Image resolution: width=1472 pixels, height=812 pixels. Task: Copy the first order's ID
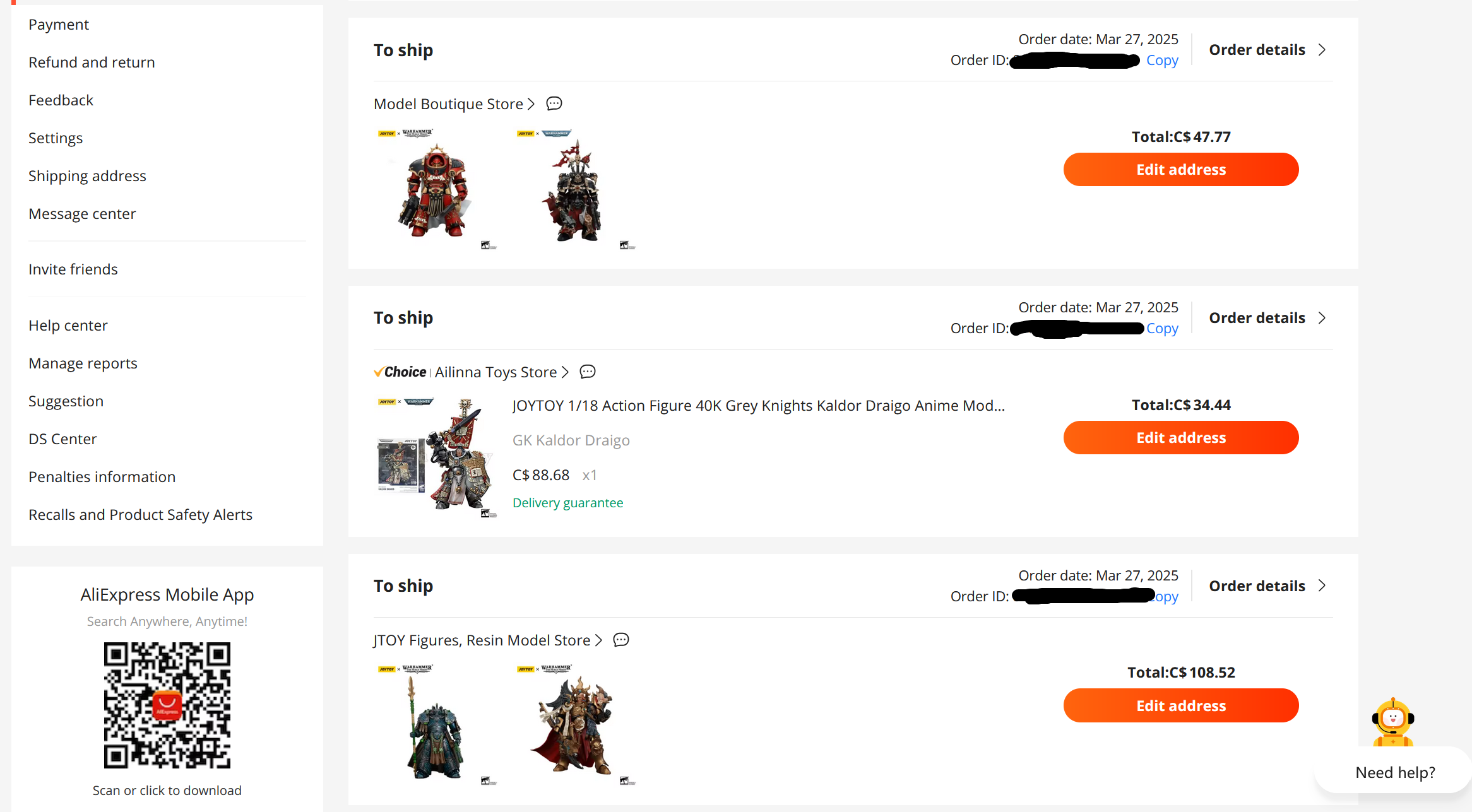pos(1162,61)
